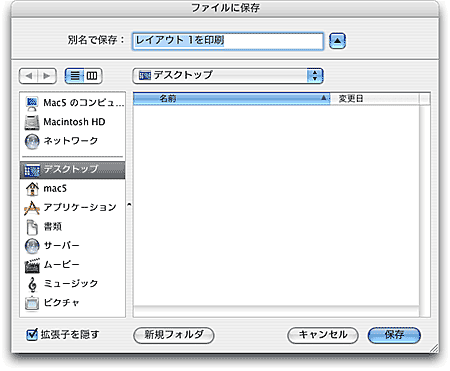Select アプリケーション icon in sidebar
This screenshot has height=371, width=450.
pyautogui.click(x=32, y=208)
